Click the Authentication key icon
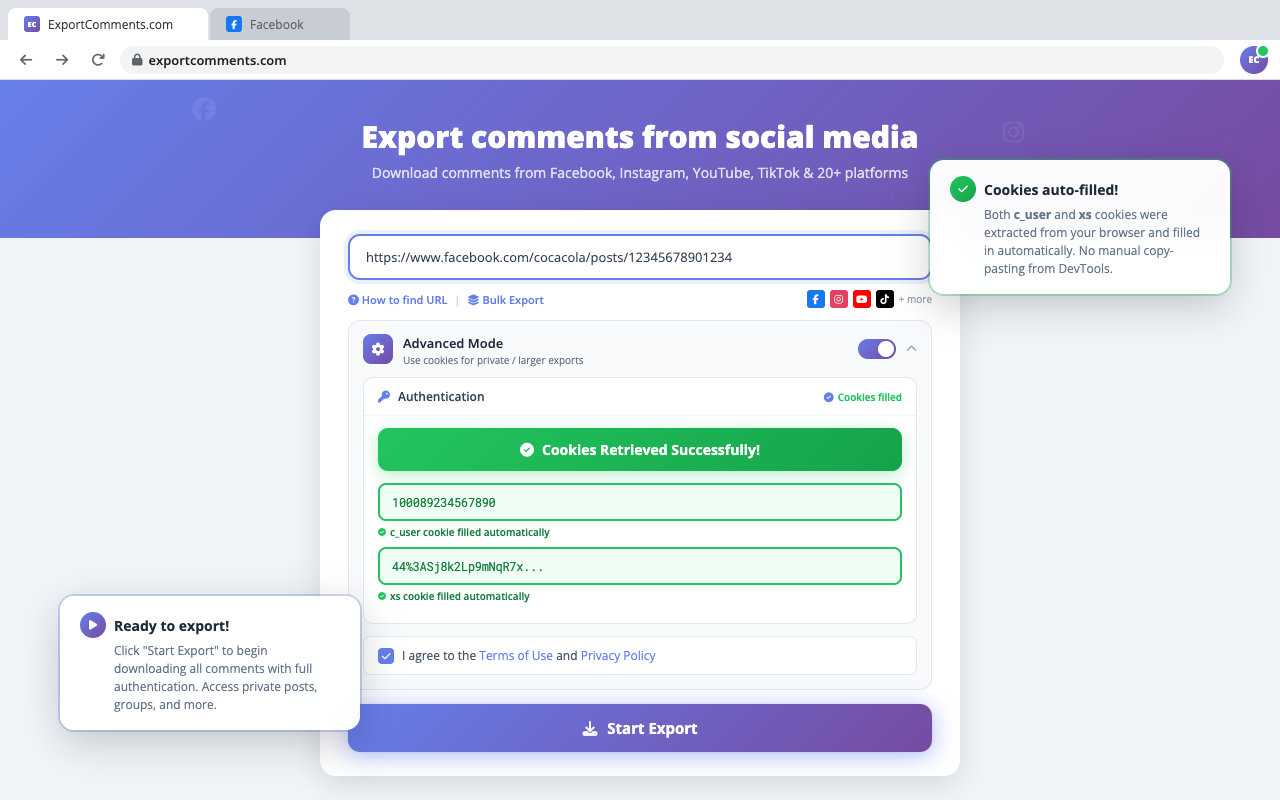This screenshot has height=800, width=1280. pos(384,397)
